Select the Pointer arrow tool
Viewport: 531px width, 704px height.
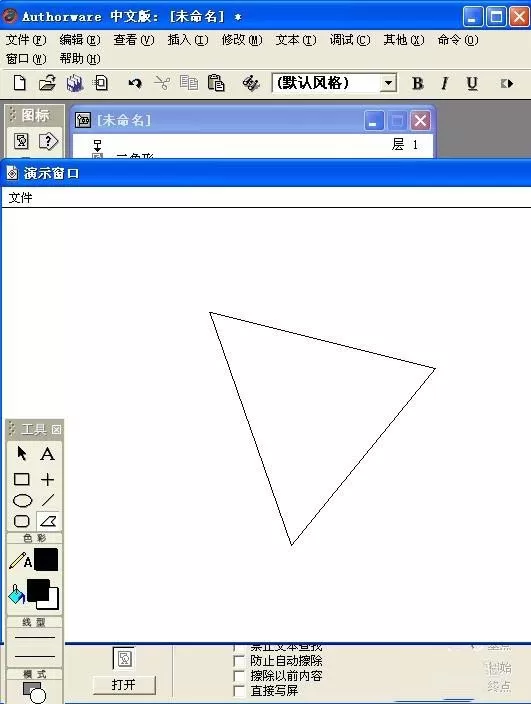pyautogui.click(x=21, y=453)
